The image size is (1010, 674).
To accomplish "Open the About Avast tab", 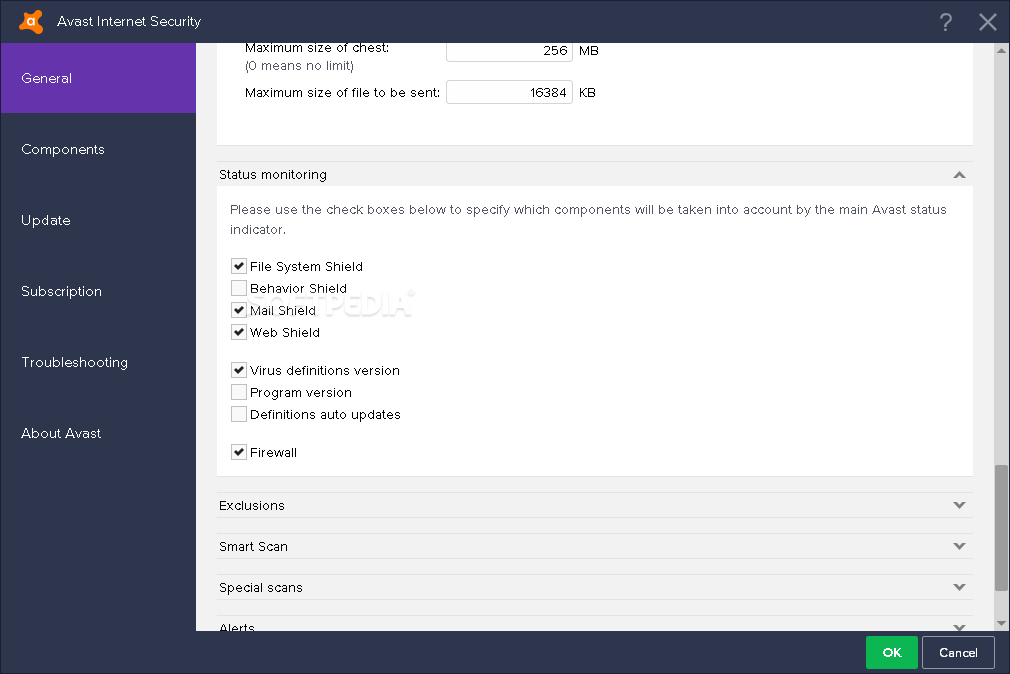I will (61, 434).
